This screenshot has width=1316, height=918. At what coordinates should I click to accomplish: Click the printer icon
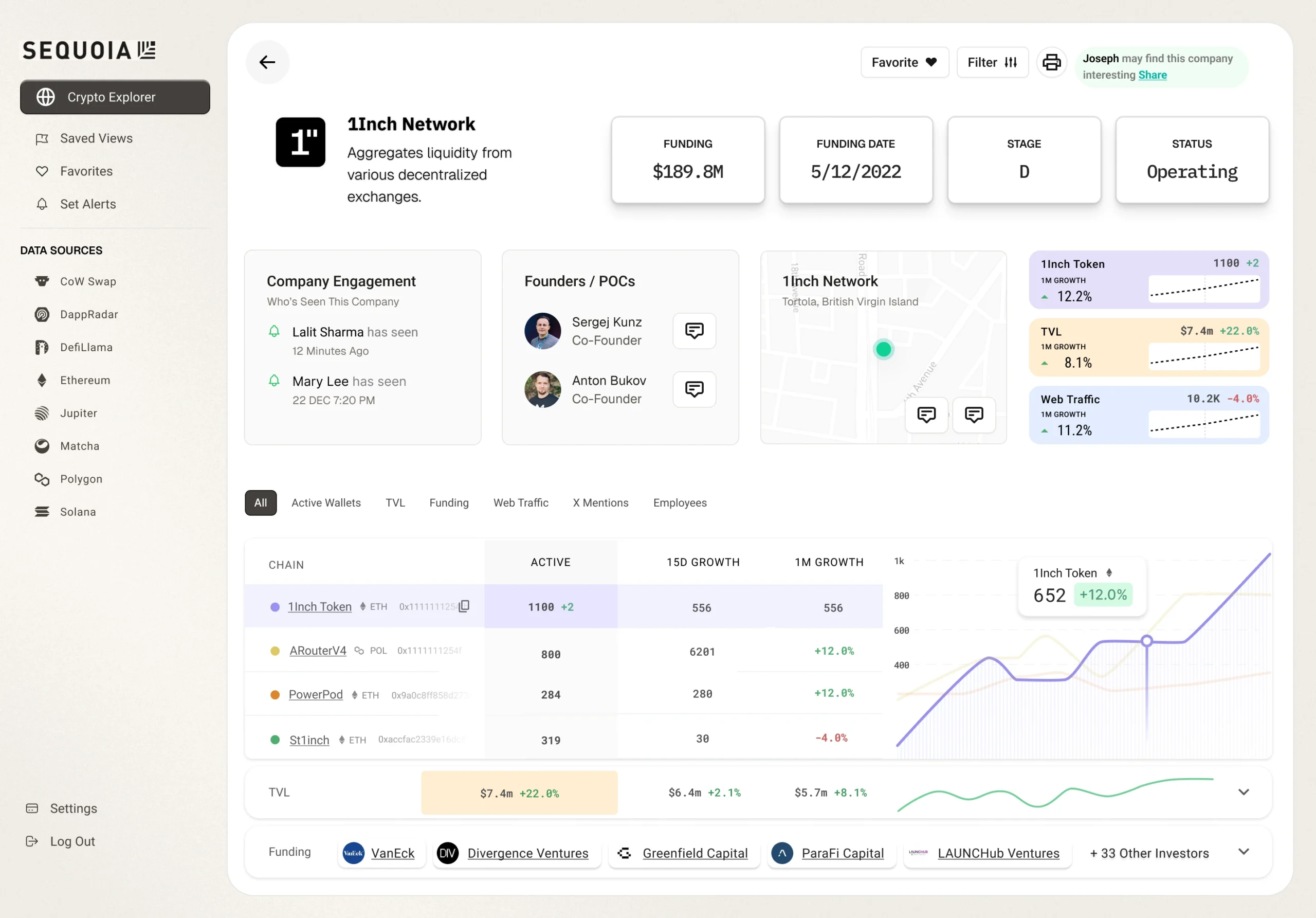pyautogui.click(x=1051, y=62)
